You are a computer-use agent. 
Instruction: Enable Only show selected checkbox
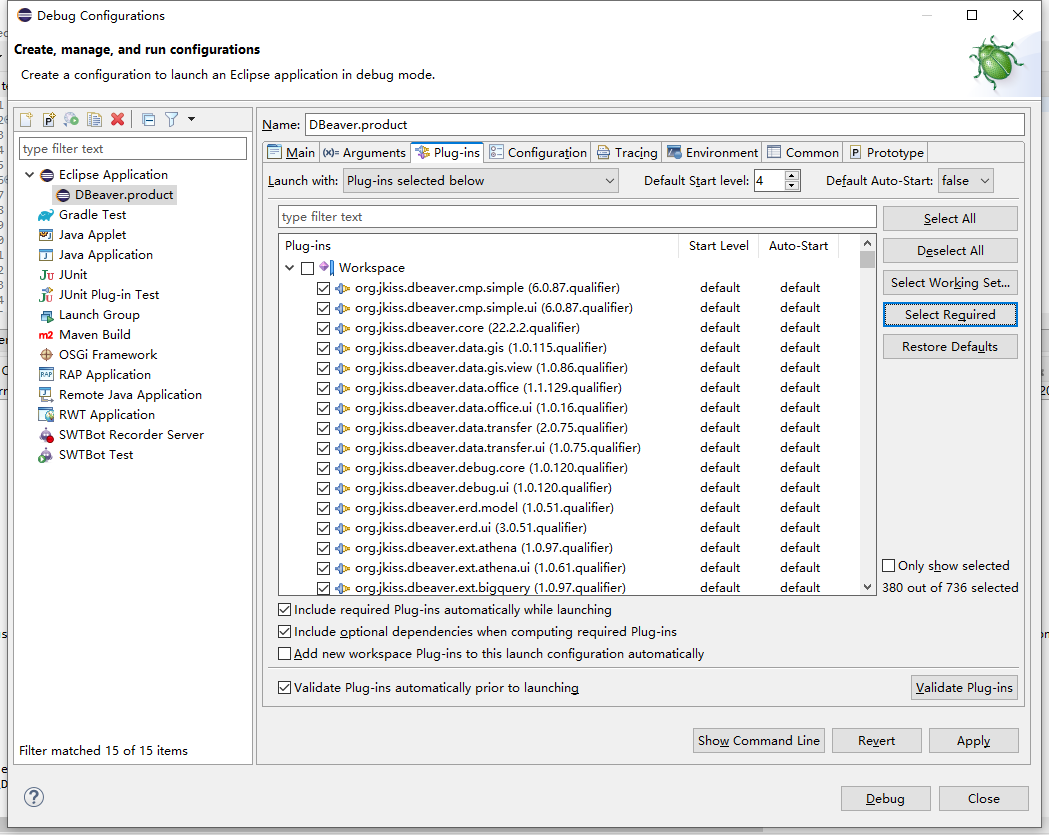pos(888,566)
